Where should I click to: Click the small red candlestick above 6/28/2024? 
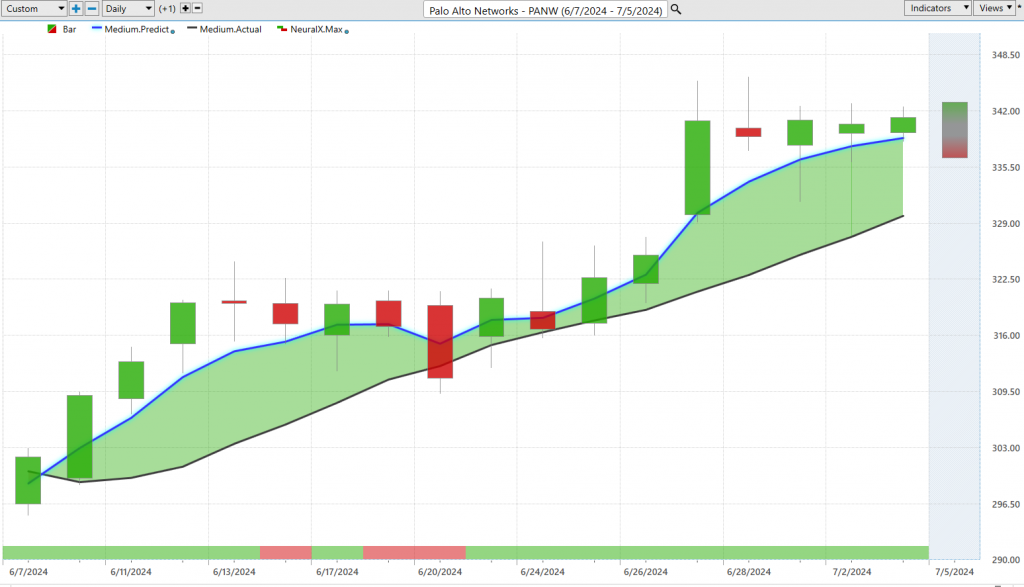click(748, 132)
